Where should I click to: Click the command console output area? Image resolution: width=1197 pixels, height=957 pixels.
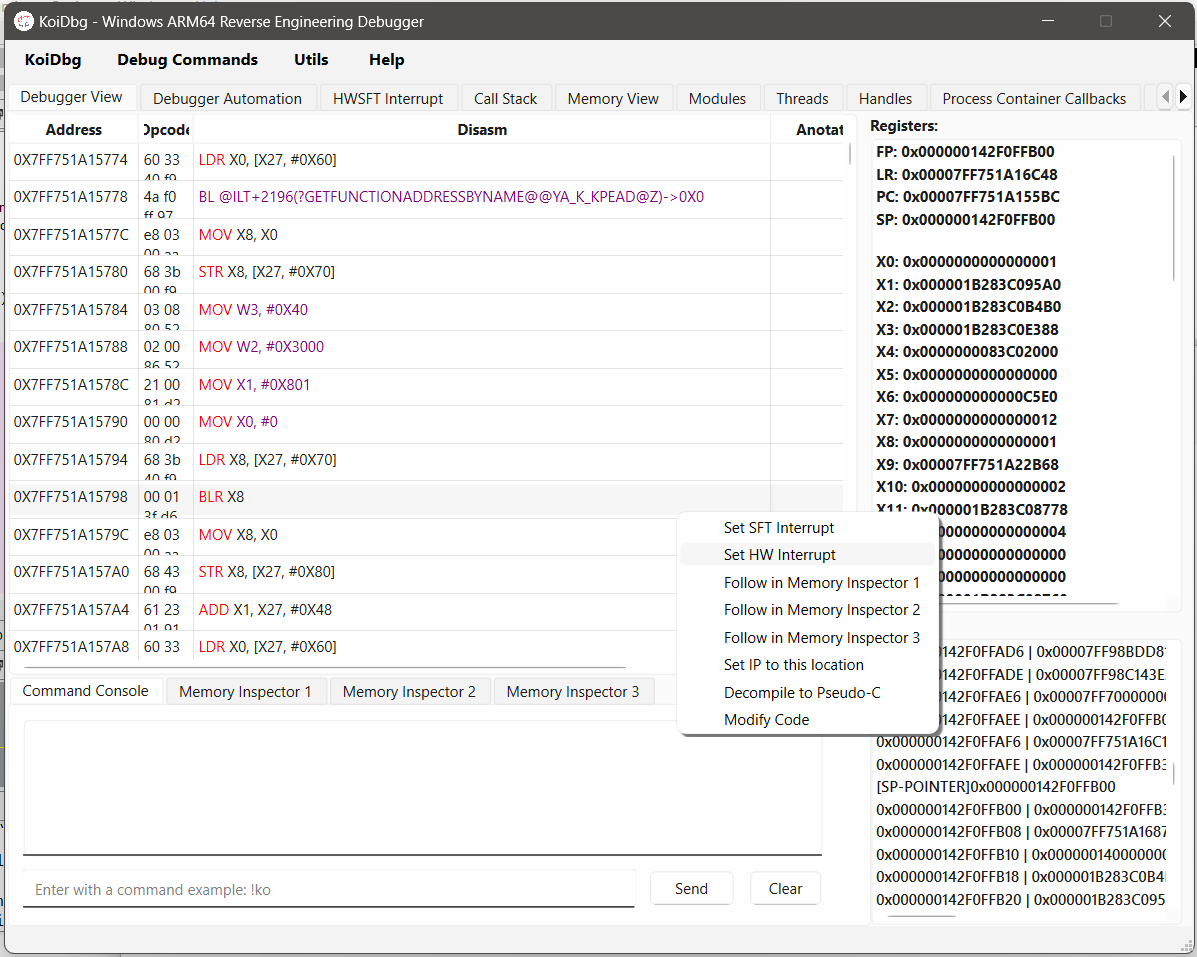click(x=422, y=788)
